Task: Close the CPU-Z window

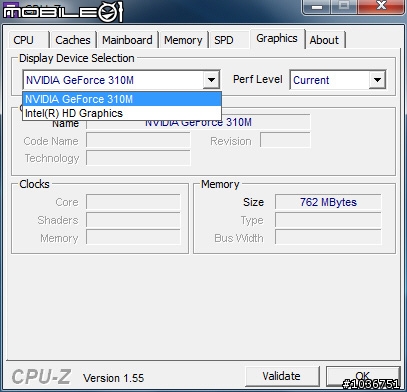Action: (381, 6)
